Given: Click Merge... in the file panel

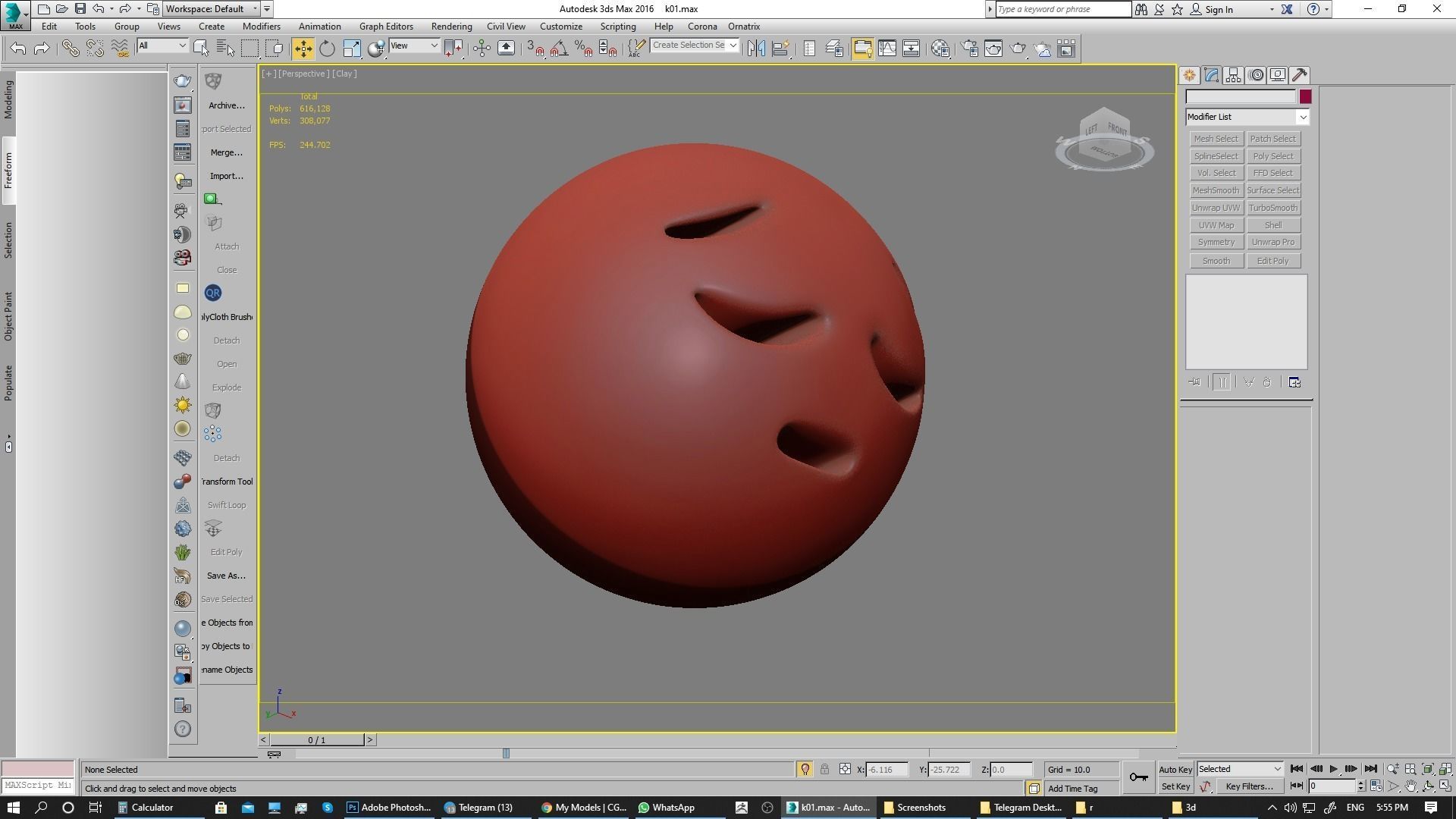Looking at the screenshot, I should pos(227,152).
